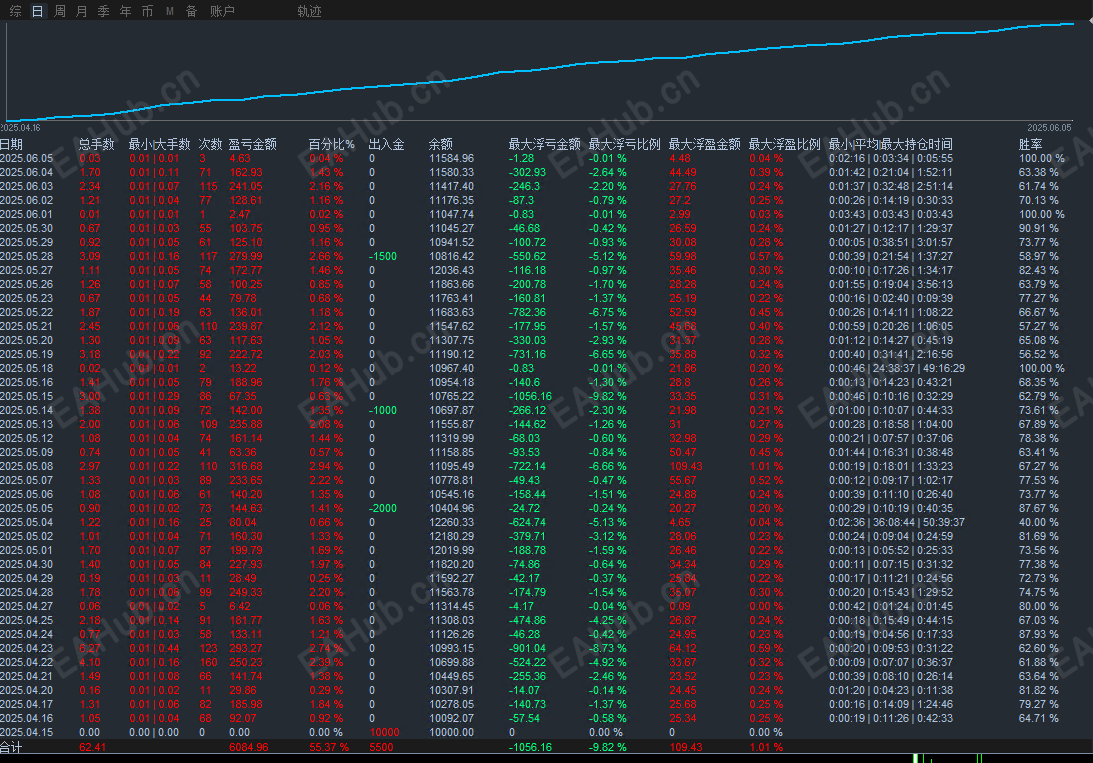Click profit amount 293.27
The height and width of the screenshot is (763, 1093).
click(x=246, y=648)
